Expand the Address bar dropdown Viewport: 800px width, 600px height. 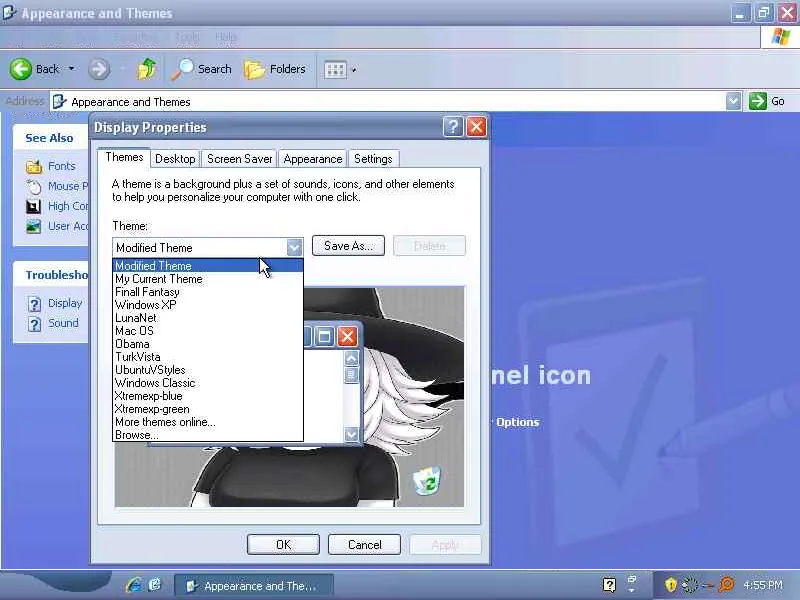pos(733,101)
